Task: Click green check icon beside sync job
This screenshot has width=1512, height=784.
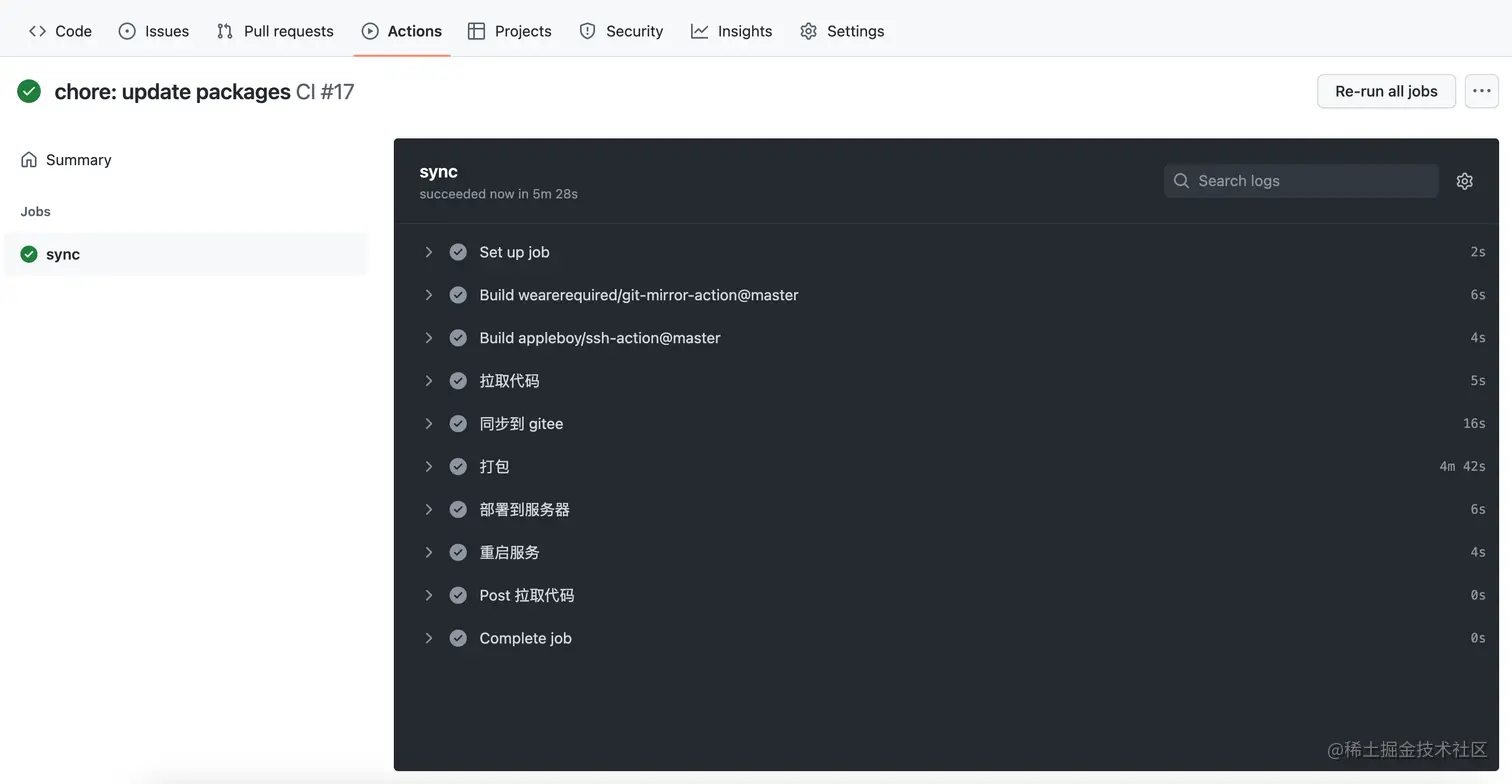Action: coord(29,254)
